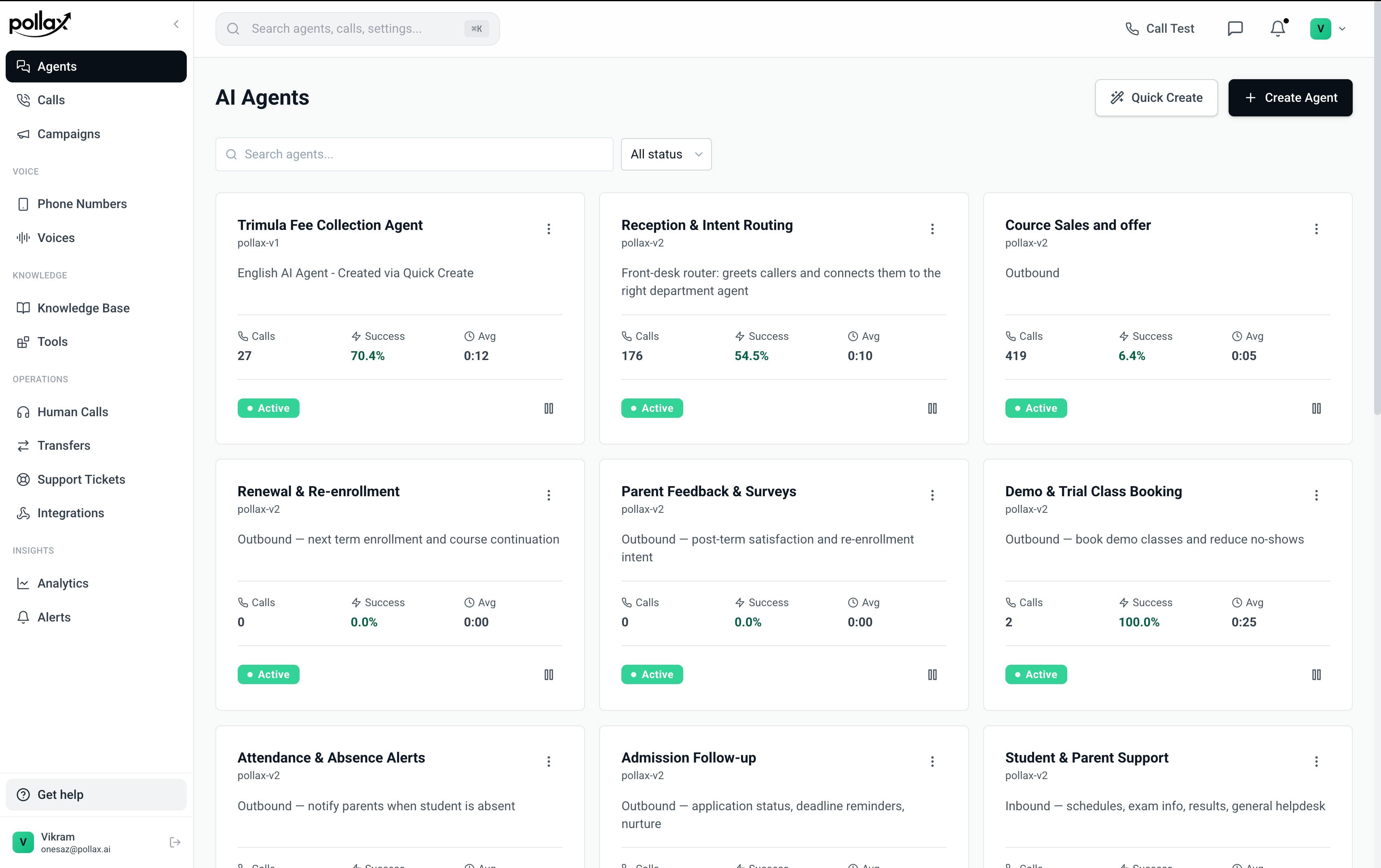Open options menu for Cource Sales and offer
The height and width of the screenshot is (868, 1381).
pos(1316,229)
